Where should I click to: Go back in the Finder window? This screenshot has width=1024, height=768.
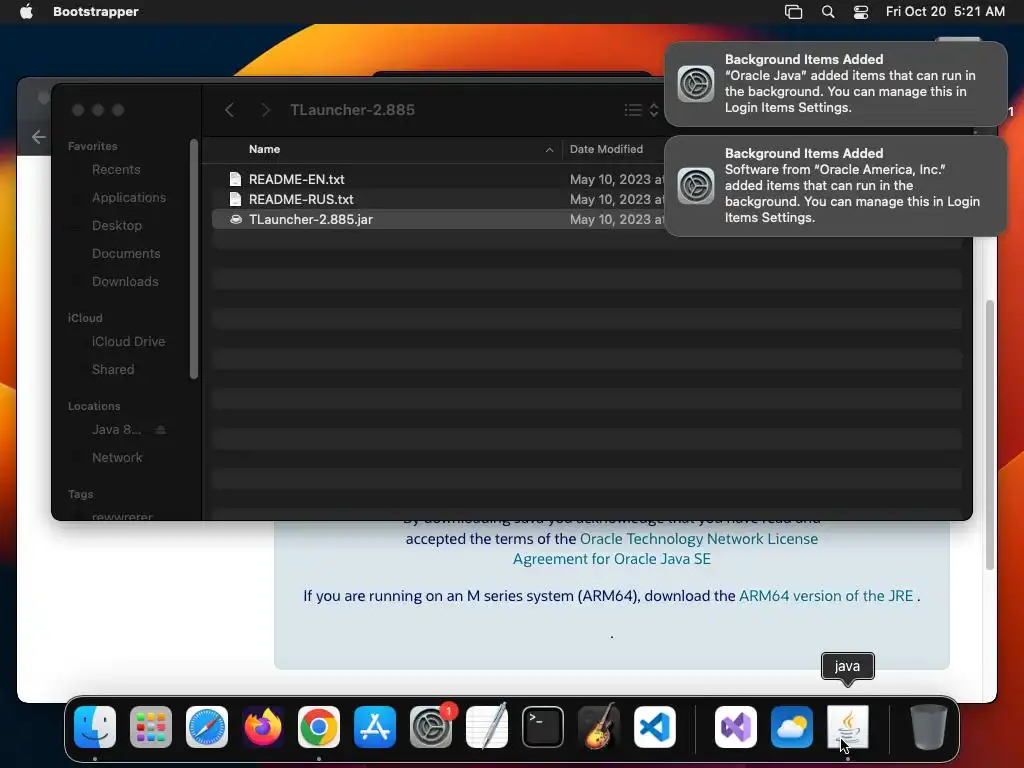click(x=229, y=110)
